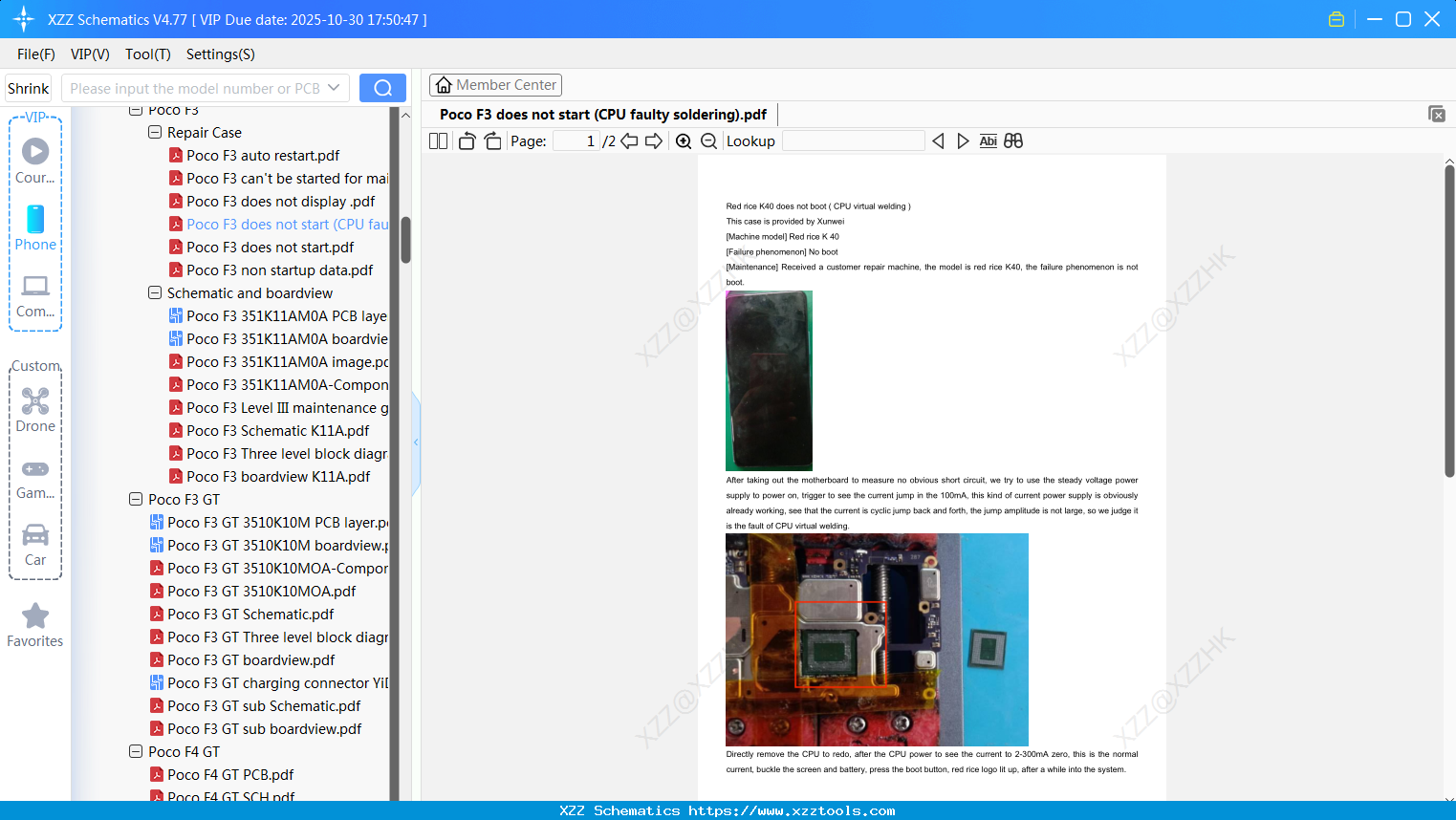1456x820 pixels.
Task: Open Poco F3 GT sub Schematic.pdf
Action: click(x=264, y=706)
